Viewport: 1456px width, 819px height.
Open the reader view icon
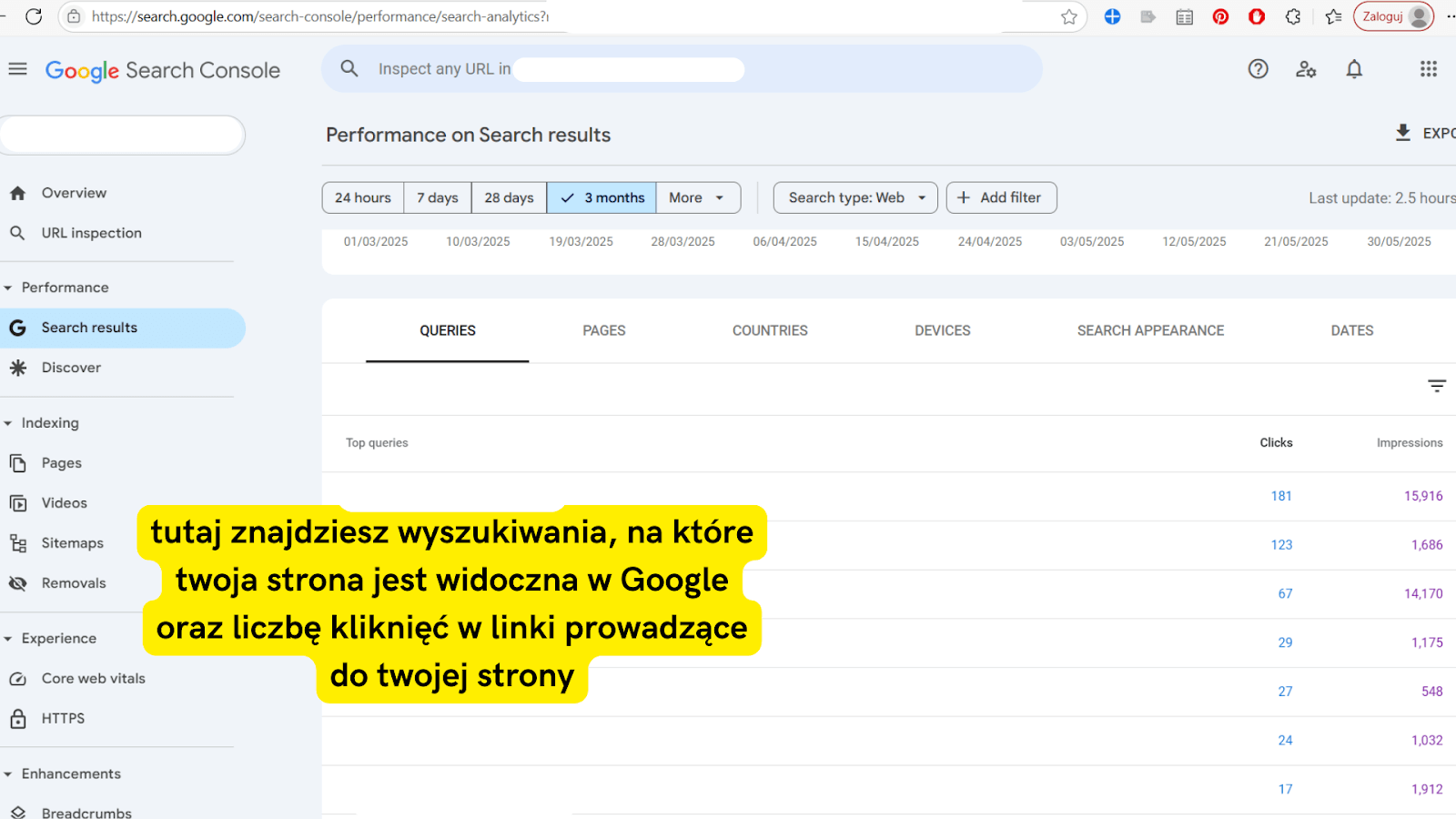coord(1184,16)
